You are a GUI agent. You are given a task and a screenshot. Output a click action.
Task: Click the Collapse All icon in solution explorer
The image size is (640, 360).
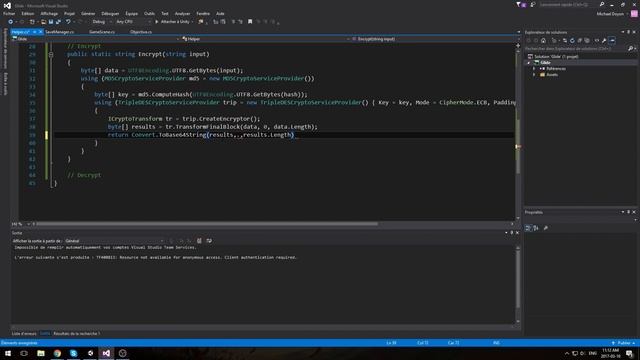point(580,40)
